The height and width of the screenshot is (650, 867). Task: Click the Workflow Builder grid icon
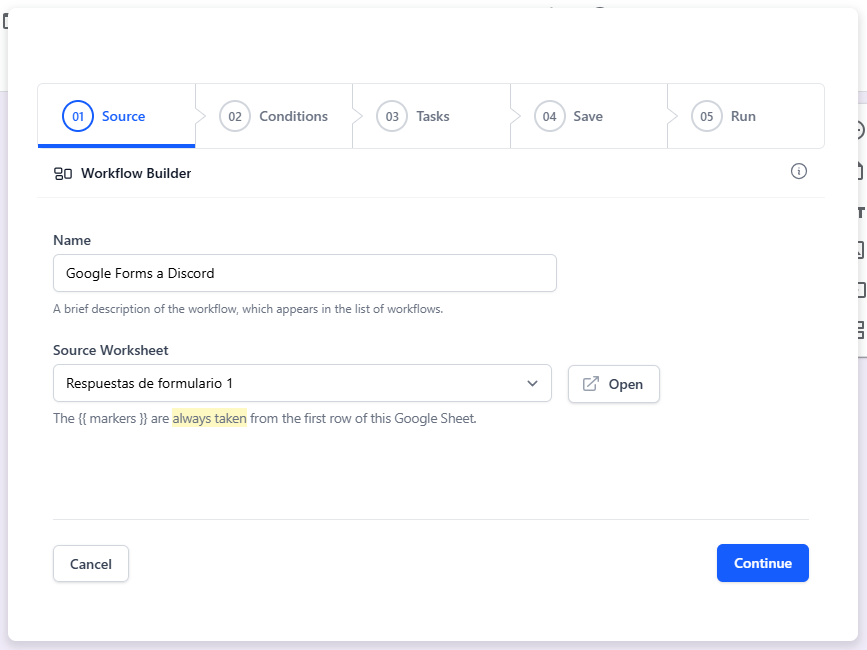[62, 172]
